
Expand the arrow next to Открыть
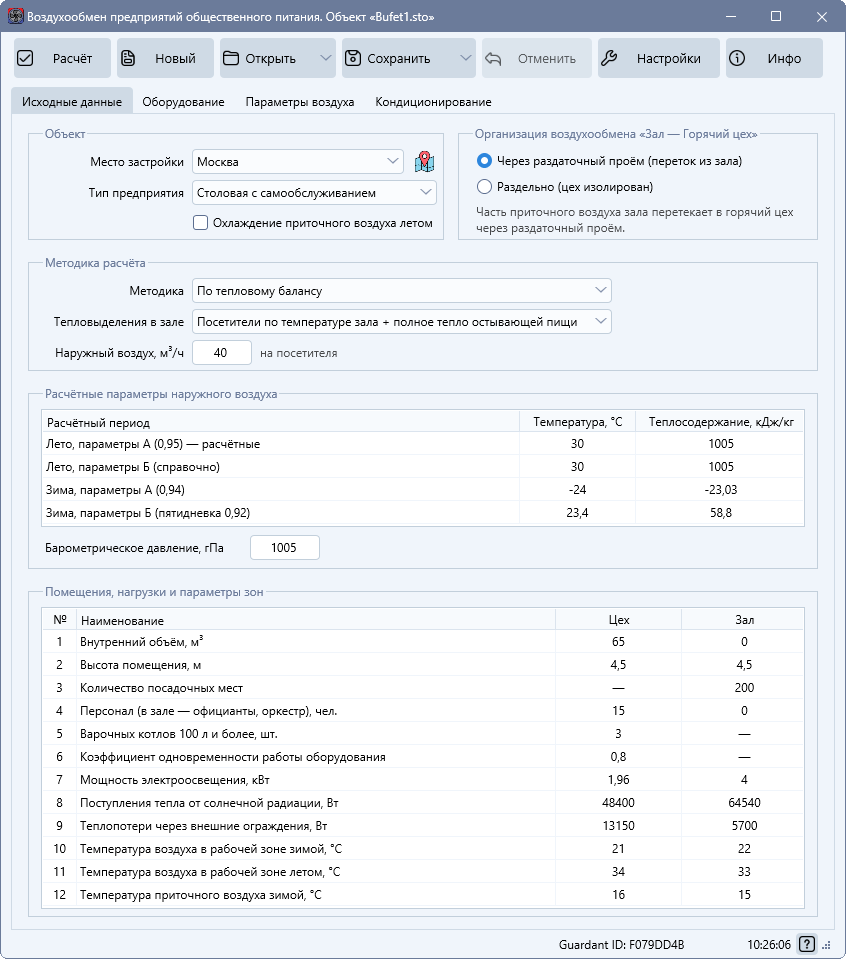click(x=326, y=58)
